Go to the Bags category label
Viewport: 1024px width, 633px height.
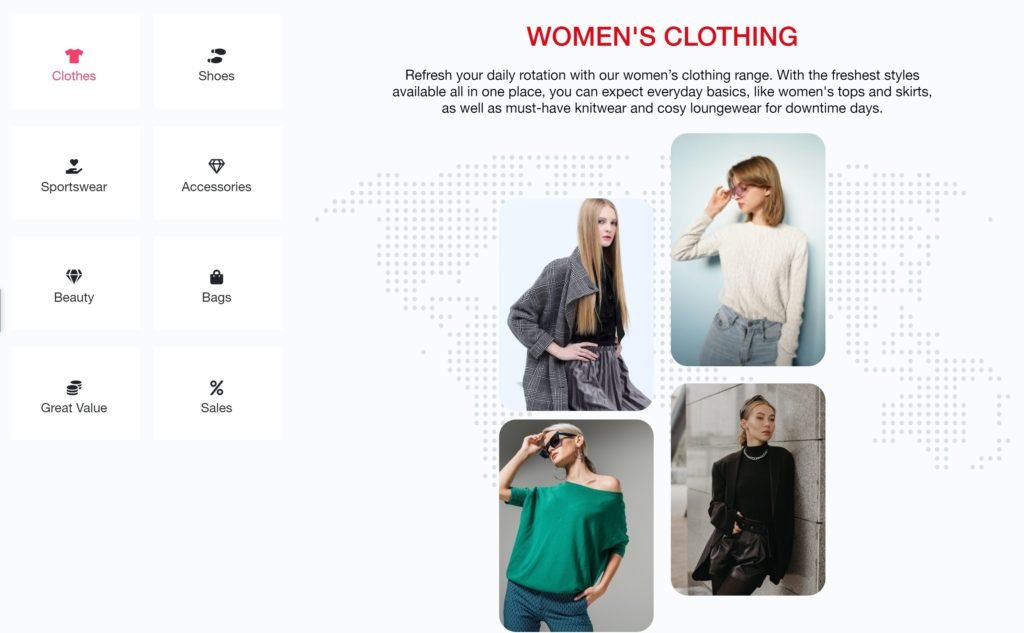tap(216, 297)
